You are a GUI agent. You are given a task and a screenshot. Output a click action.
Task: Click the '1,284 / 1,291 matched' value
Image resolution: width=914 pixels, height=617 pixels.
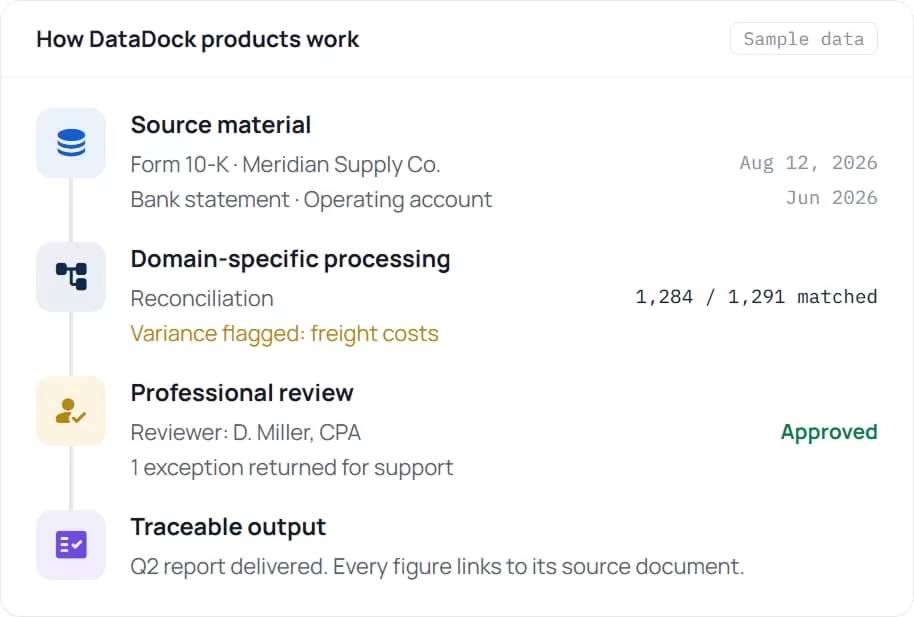pyautogui.click(x=756, y=297)
